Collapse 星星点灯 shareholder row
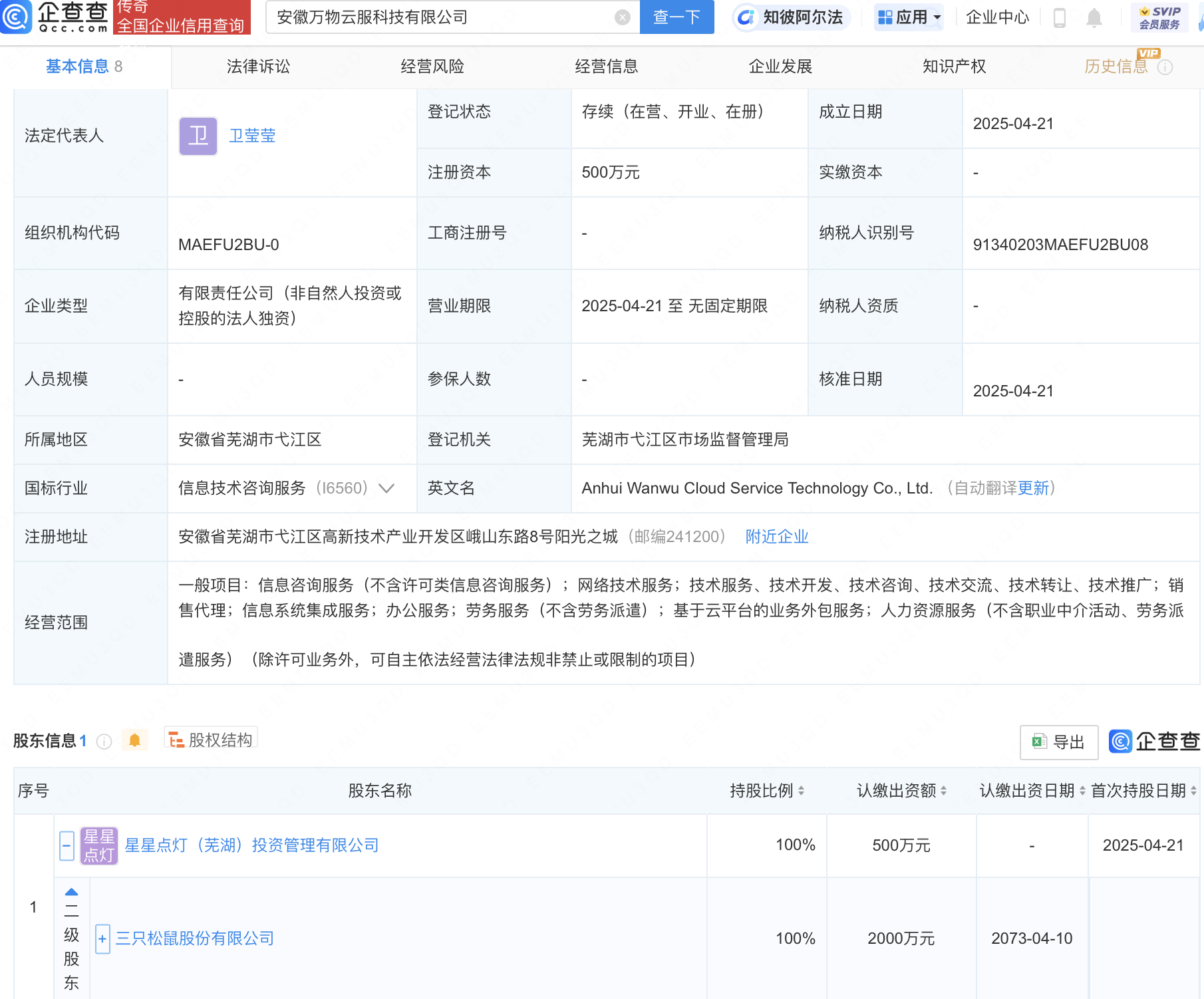 pos(67,845)
